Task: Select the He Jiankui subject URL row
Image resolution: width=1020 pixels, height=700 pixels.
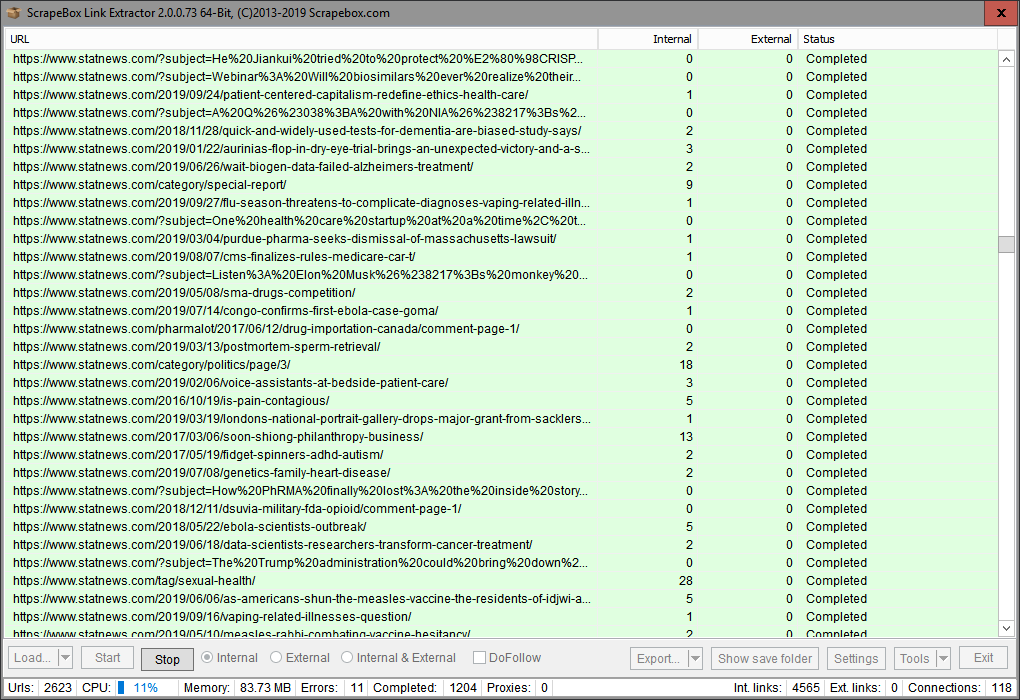Action: click(501, 59)
